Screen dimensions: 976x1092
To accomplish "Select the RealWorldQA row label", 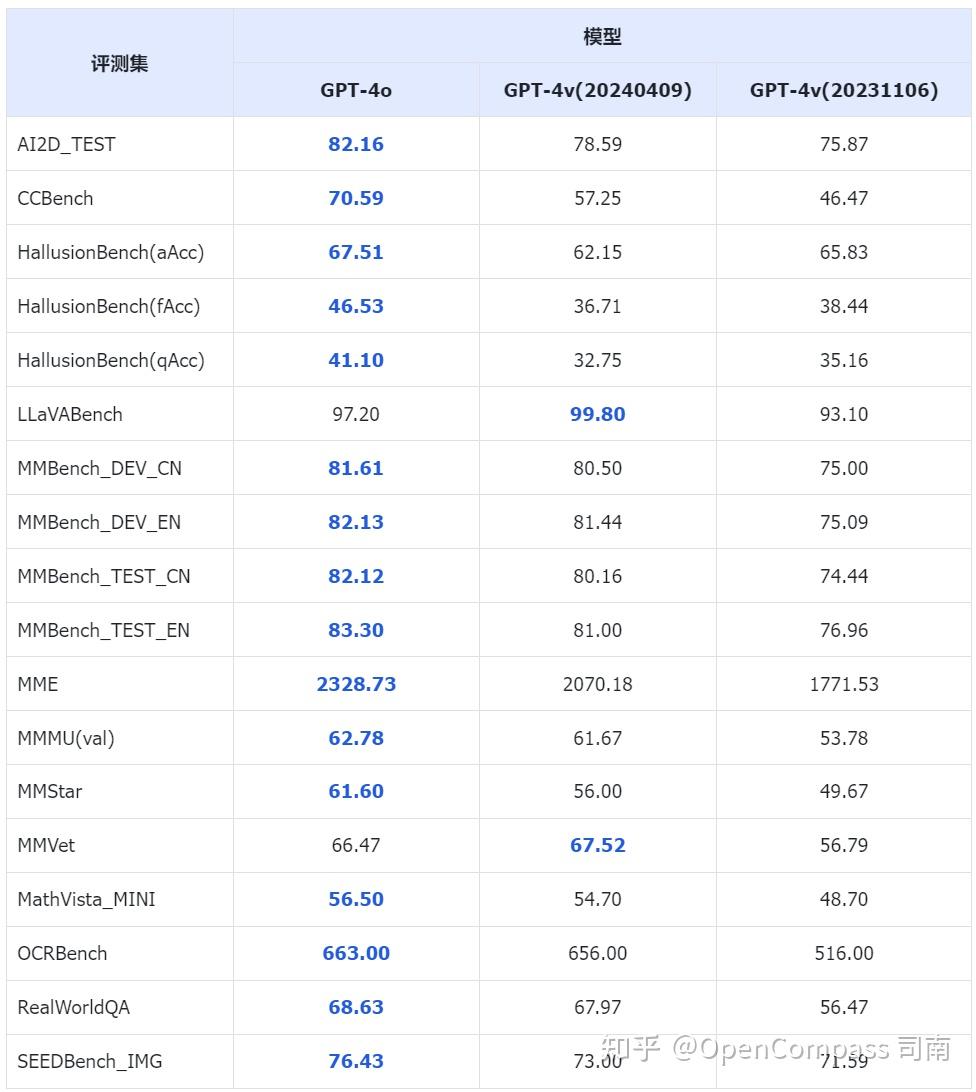I will pos(74,1007).
